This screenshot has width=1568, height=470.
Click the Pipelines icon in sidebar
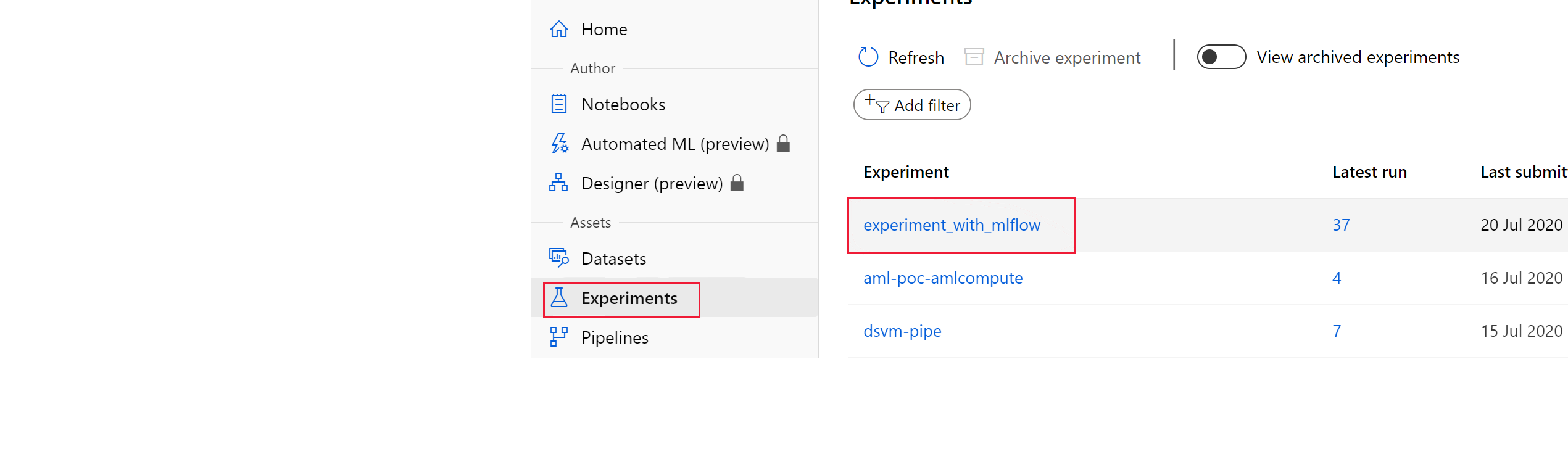pos(559,337)
